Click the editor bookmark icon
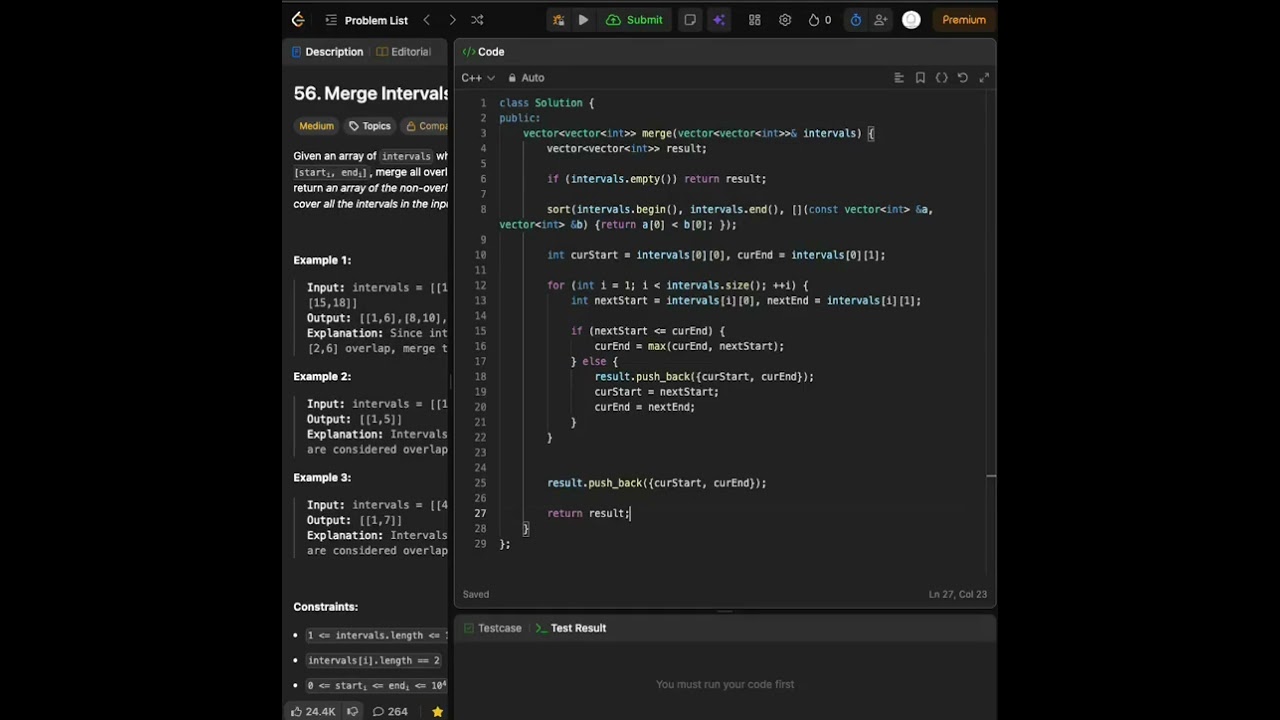The width and height of the screenshot is (1280, 720). tap(920, 78)
